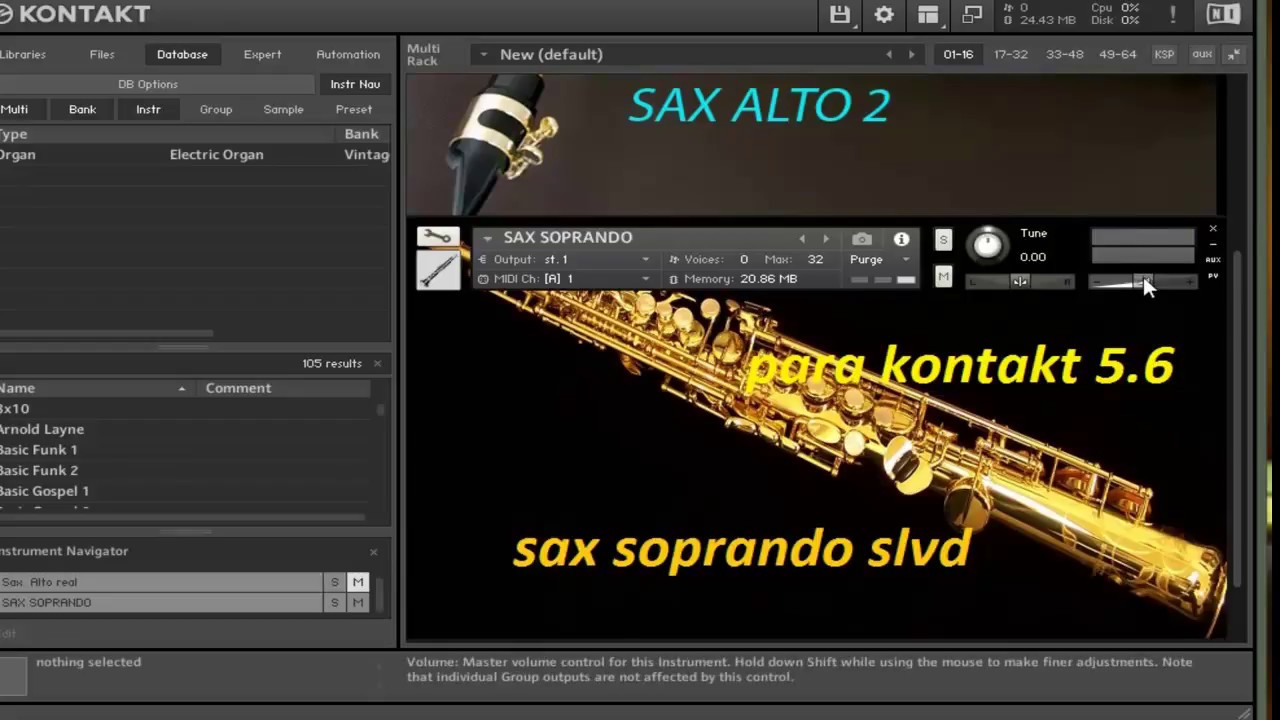Click the Tune knob
The image size is (1280, 720).
click(x=988, y=245)
